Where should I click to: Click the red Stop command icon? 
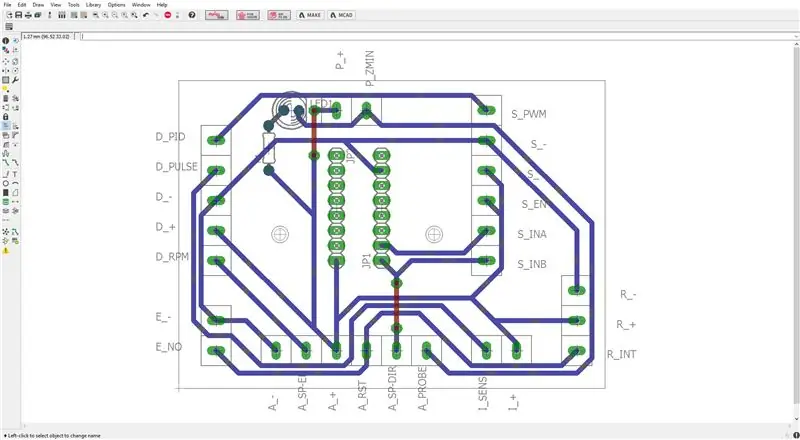167,15
